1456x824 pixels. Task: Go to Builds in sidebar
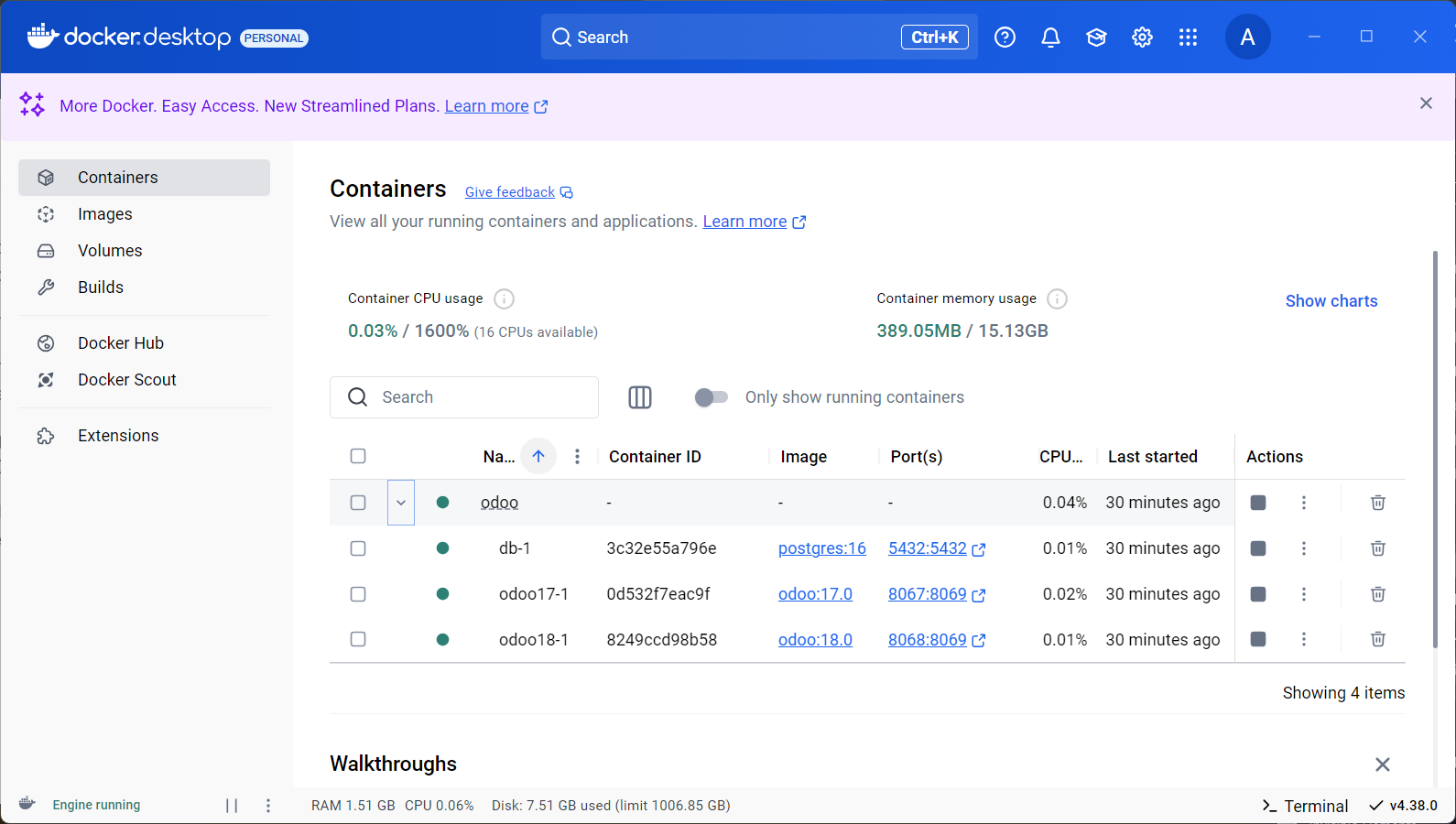tap(144, 287)
